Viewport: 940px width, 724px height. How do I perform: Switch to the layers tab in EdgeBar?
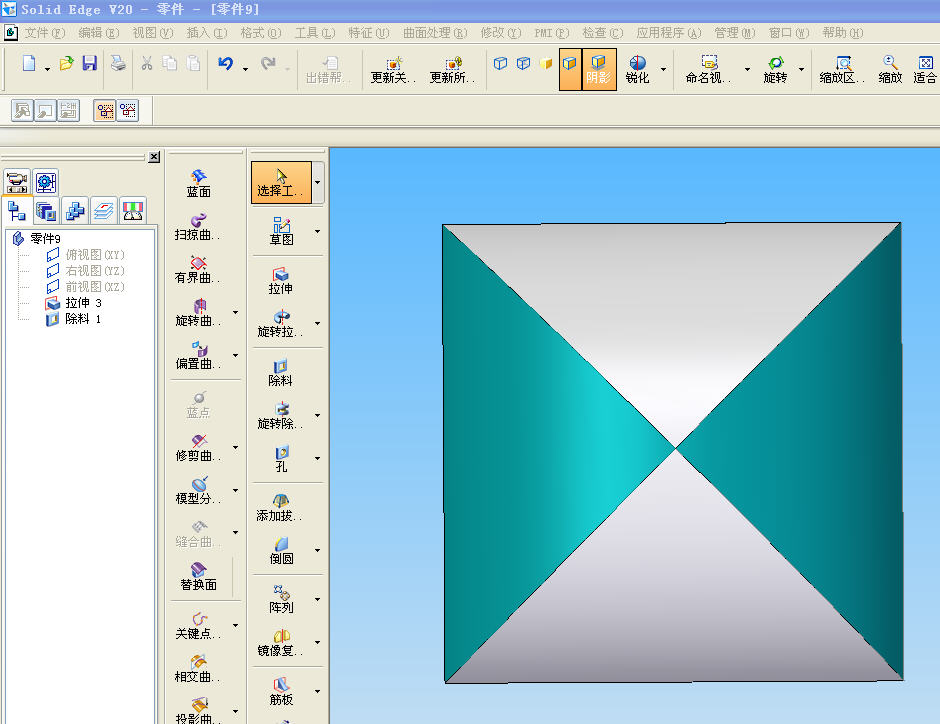coord(104,210)
